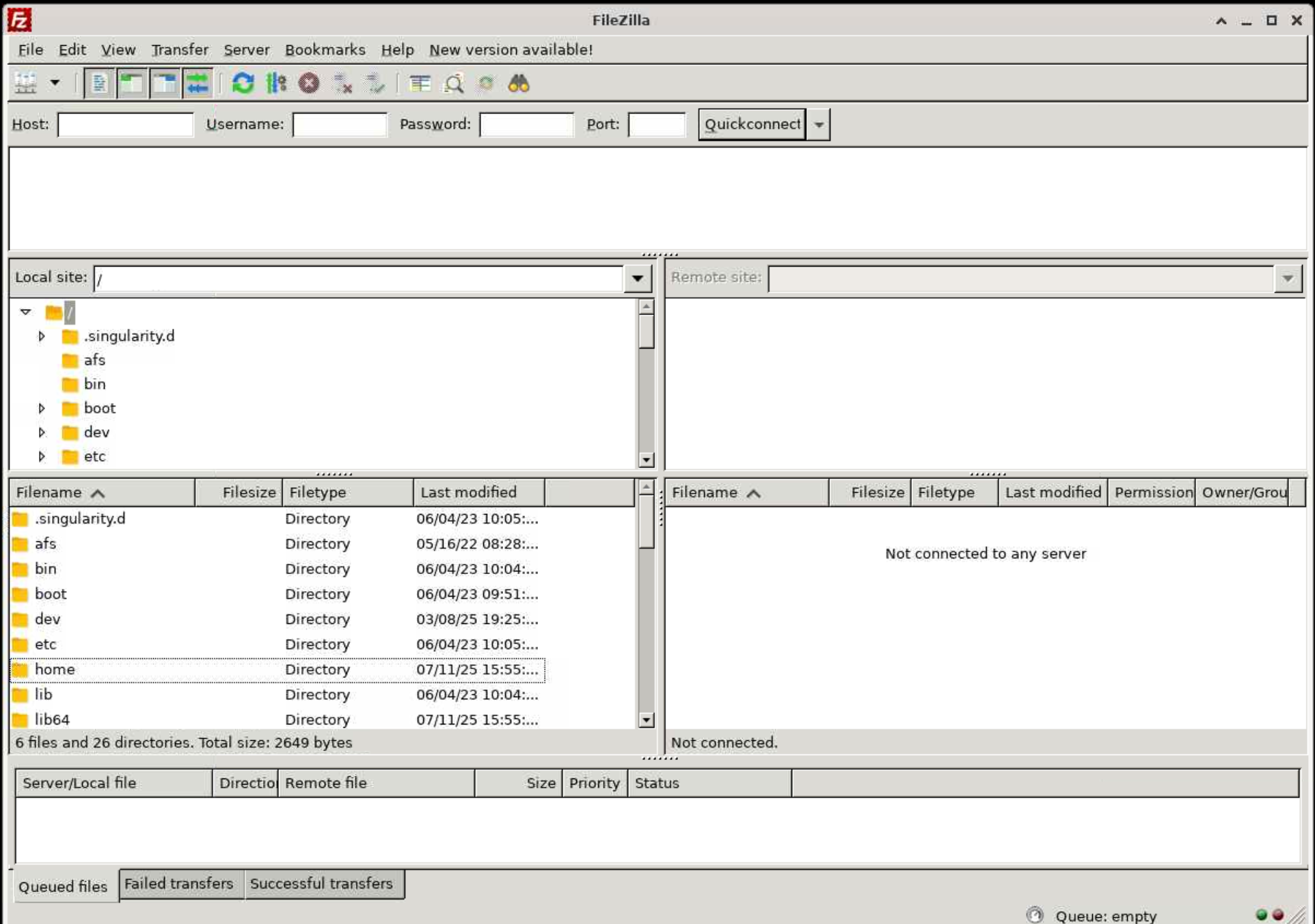Sort local list by Filename header
1315x924 pixels.
(x=103, y=492)
